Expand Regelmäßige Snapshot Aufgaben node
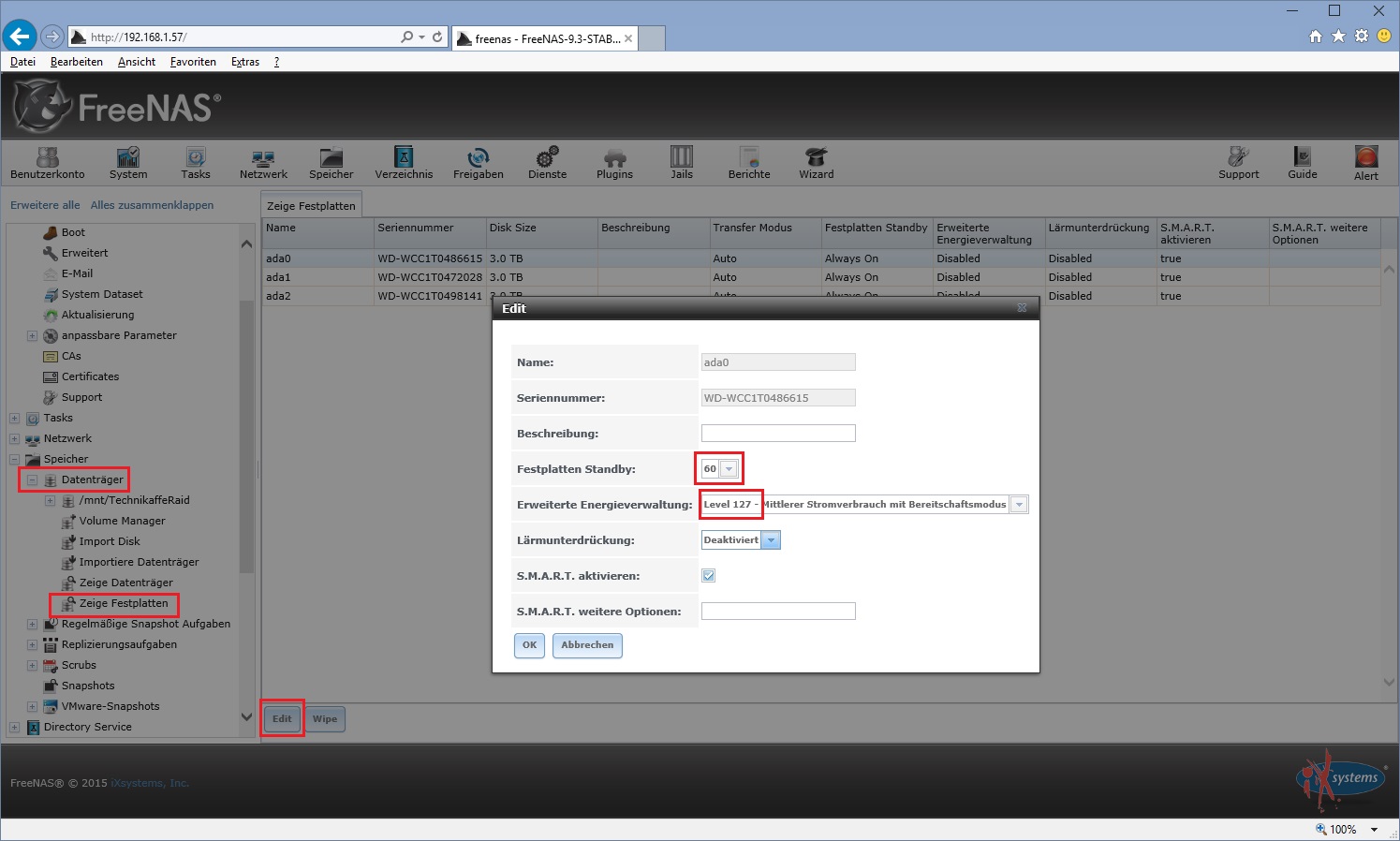Image resolution: width=1400 pixels, height=841 pixels. click(x=32, y=624)
